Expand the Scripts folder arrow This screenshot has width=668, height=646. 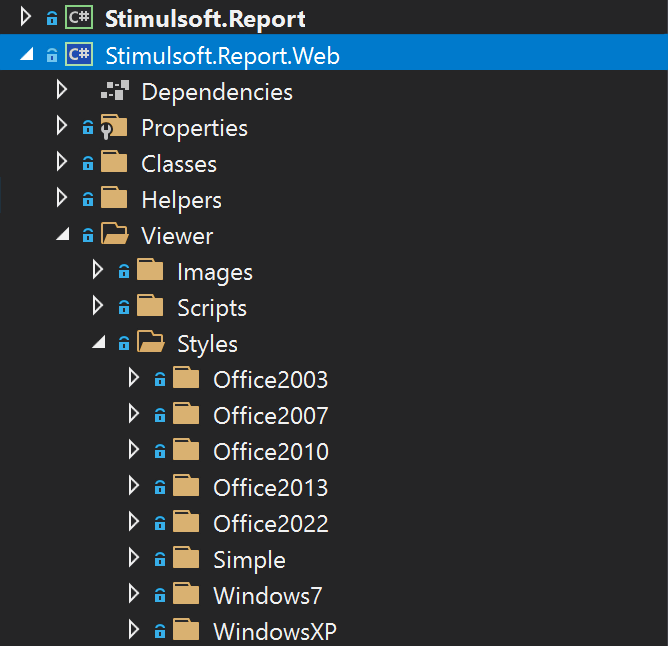click(x=98, y=306)
